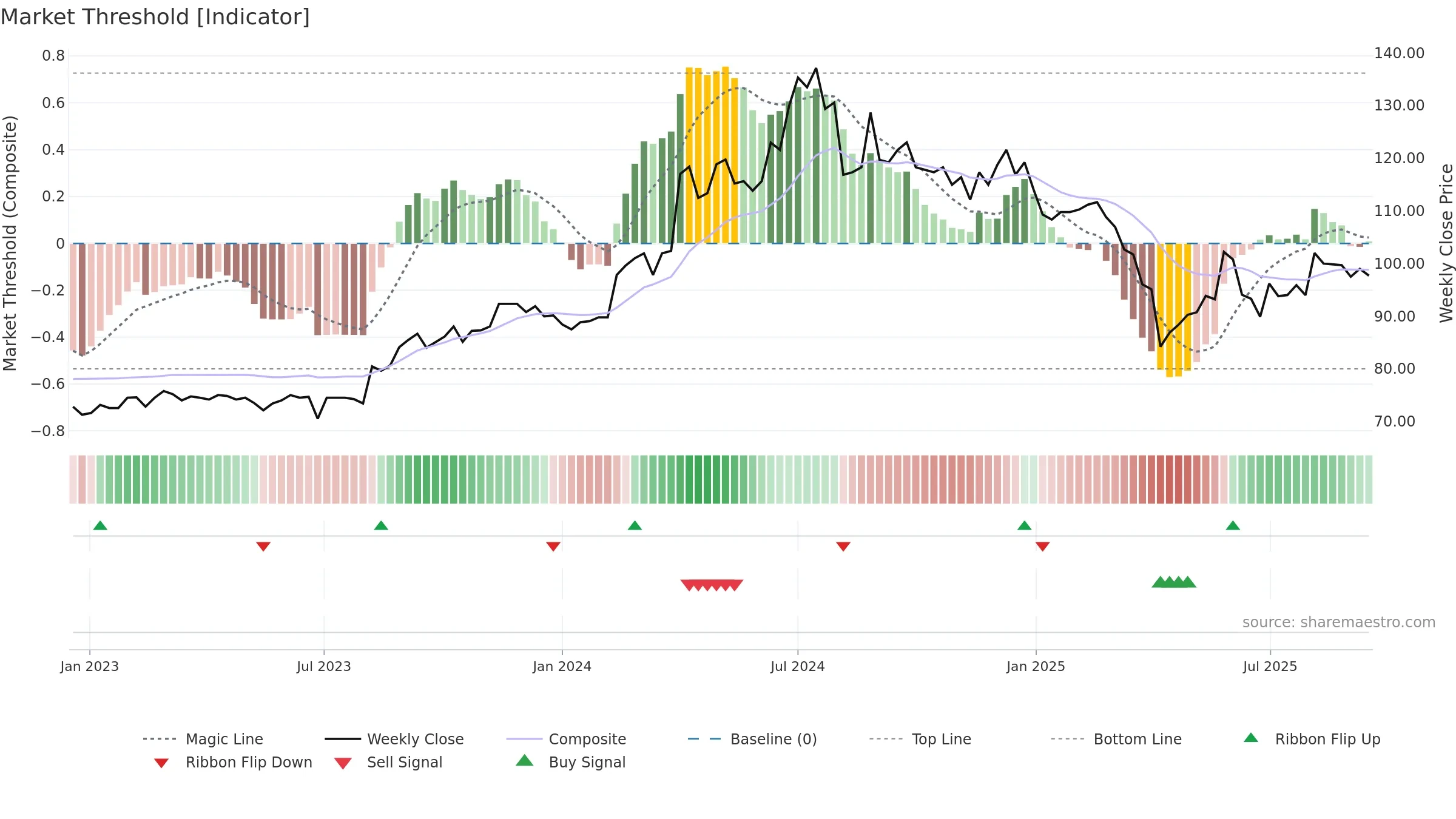
Task: Click the 140.00 price axis label
Action: tap(1400, 53)
